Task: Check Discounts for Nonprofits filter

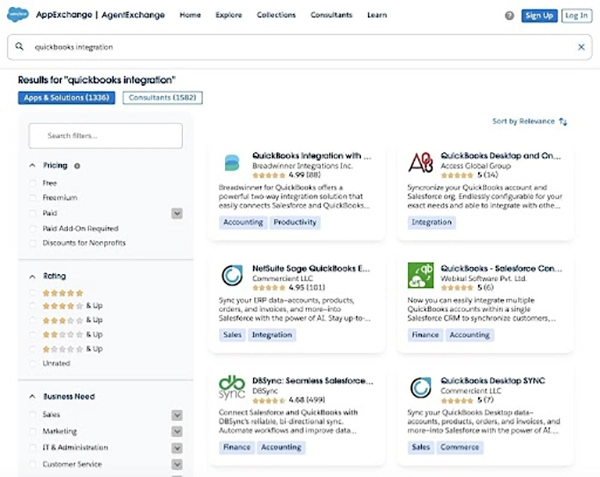Action: (33, 243)
